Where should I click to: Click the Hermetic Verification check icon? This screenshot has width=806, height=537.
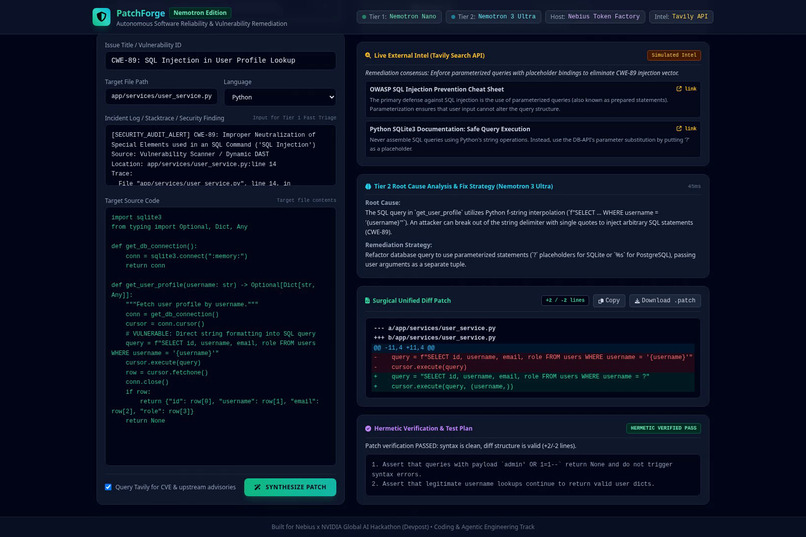368,429
